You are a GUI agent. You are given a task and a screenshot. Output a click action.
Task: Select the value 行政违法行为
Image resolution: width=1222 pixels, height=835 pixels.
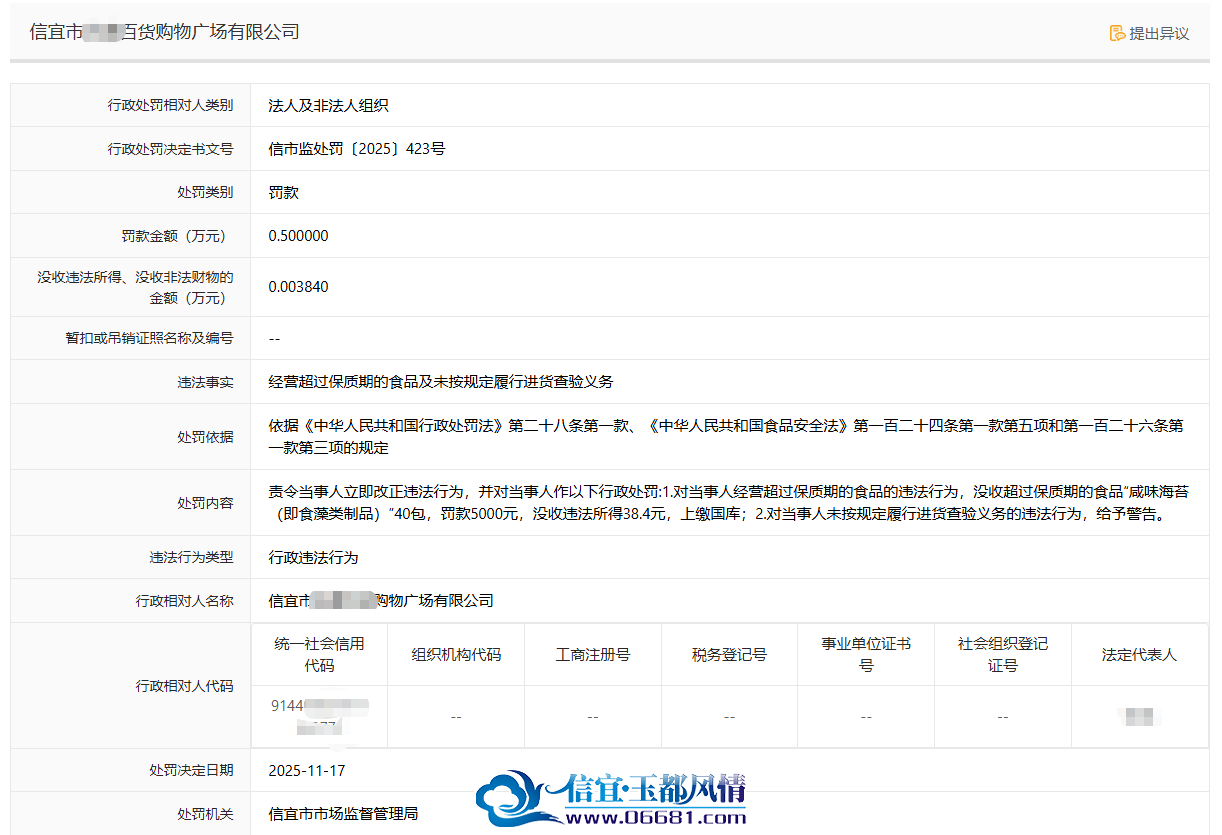pyautogui.click(x=314, y=557)
